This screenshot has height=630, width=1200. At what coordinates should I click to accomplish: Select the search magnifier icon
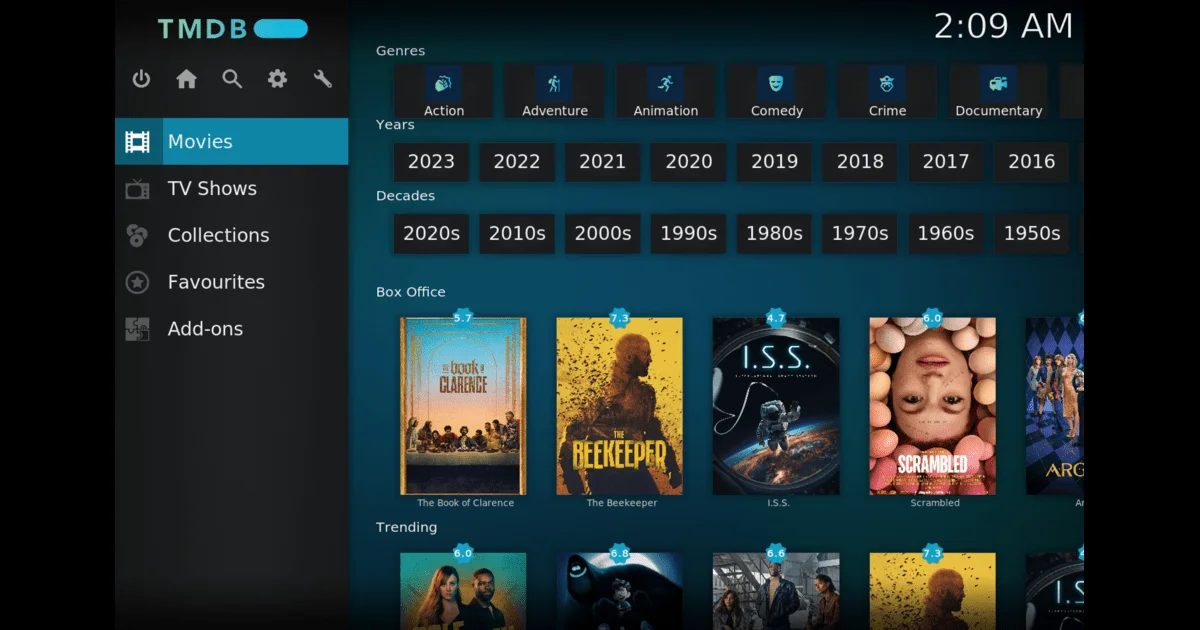click(232, 79)
